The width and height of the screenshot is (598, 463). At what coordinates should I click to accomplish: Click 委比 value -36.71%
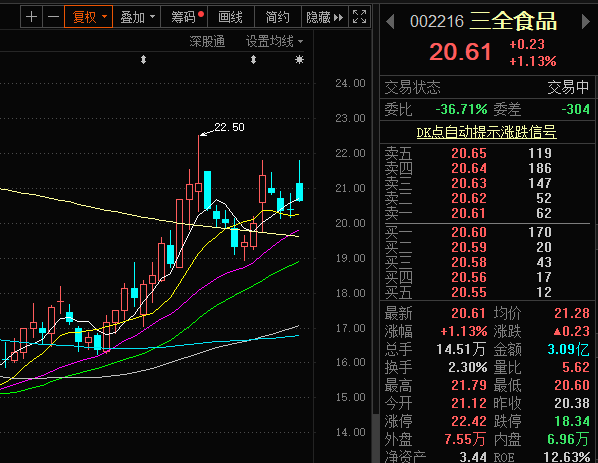(x=461, y=109)
